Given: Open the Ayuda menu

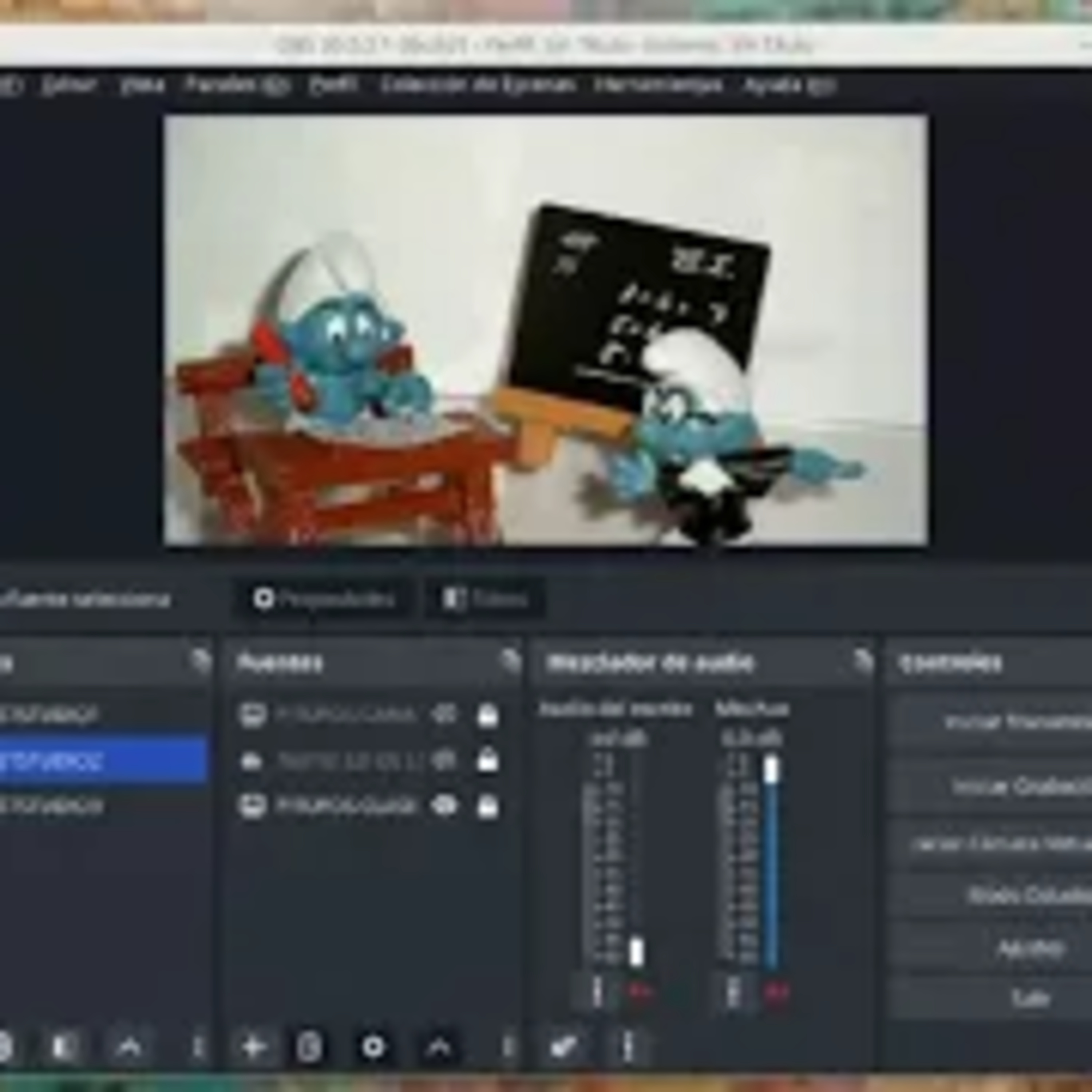Looking at the screenshot, I should 789,85.
